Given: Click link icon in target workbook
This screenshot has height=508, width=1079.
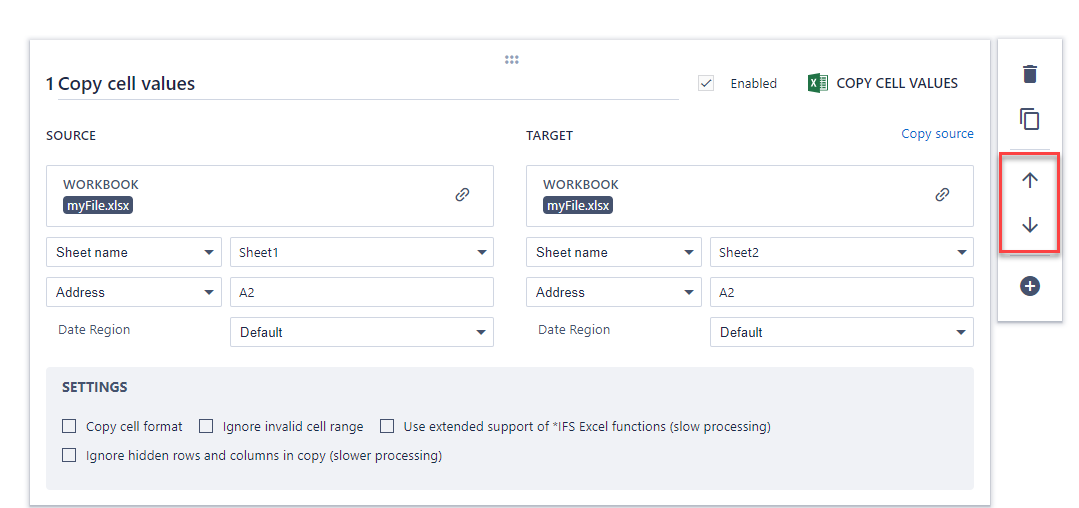Looking at the screenshot, I should pyautogui.click(x=942, y=195).
